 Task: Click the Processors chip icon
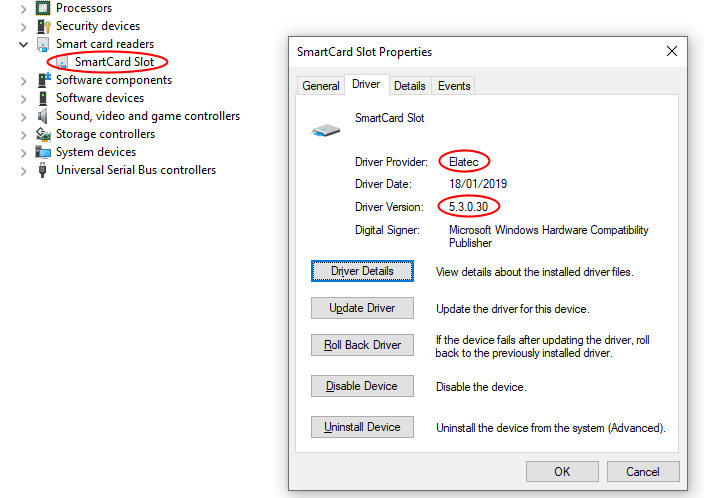click(43, 8)
